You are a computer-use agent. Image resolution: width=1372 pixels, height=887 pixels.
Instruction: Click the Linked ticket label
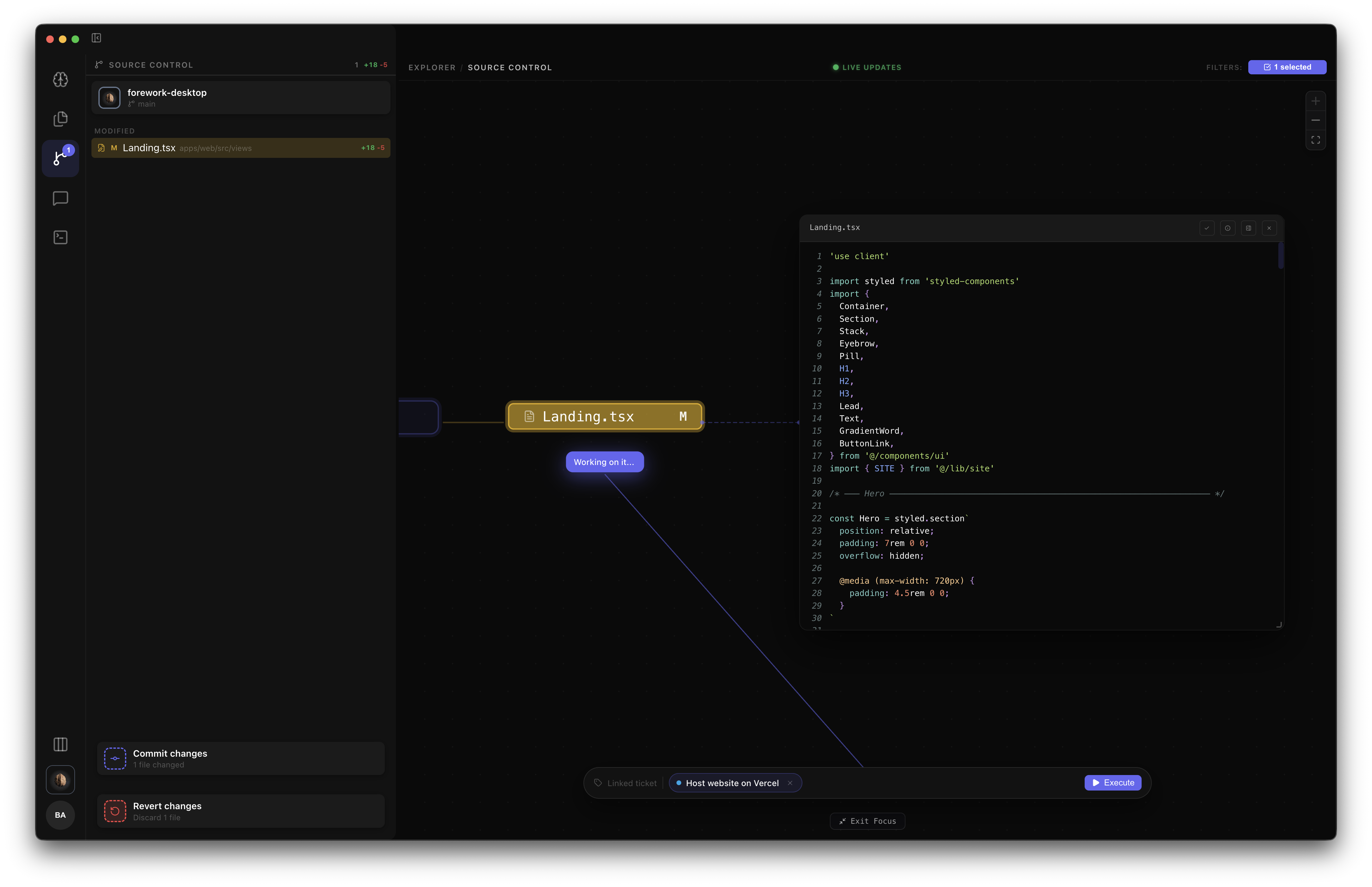pyautogui.click(x=632, y=783)
